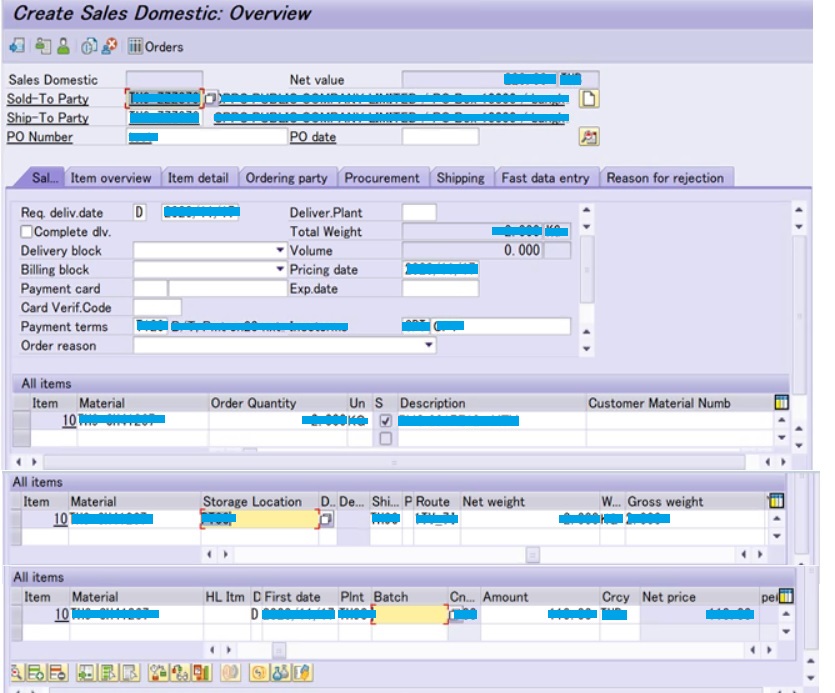Open the table settings icon in first All items grid

(x=781, y=402)
